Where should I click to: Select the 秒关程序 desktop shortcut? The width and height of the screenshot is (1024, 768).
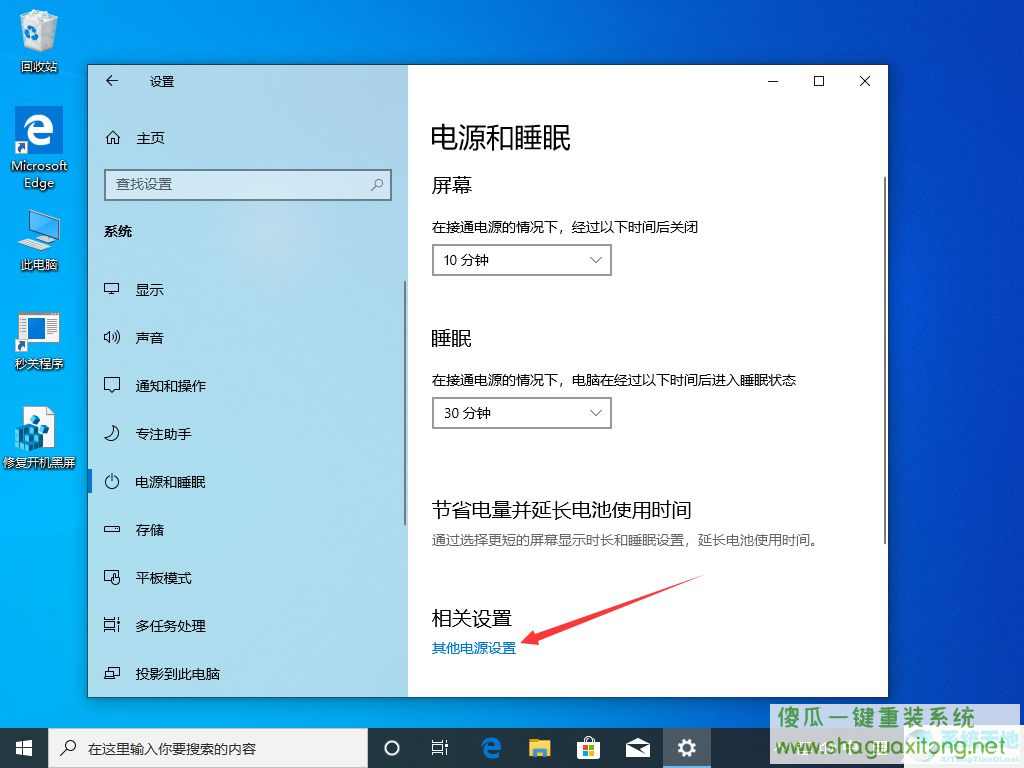tap(39, 341)
